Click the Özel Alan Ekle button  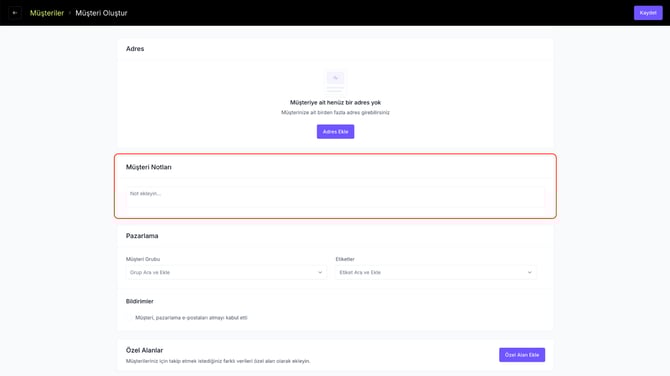pyautogui.click(x=522, y=355)
